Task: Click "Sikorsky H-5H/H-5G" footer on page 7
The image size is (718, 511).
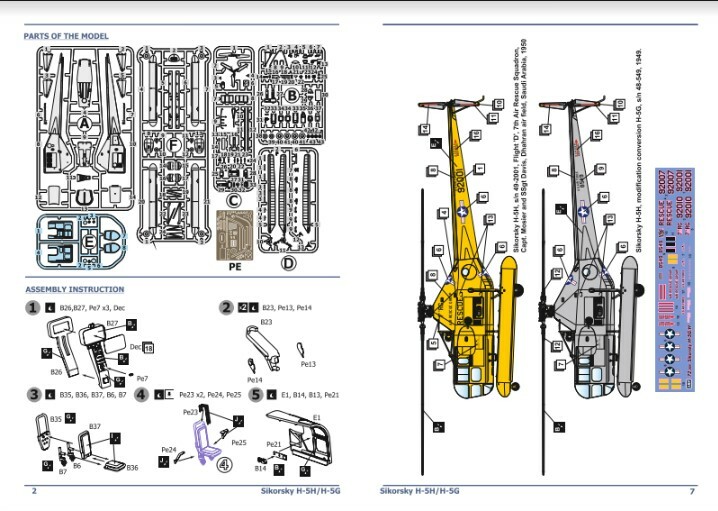Action: pos(419,491)
